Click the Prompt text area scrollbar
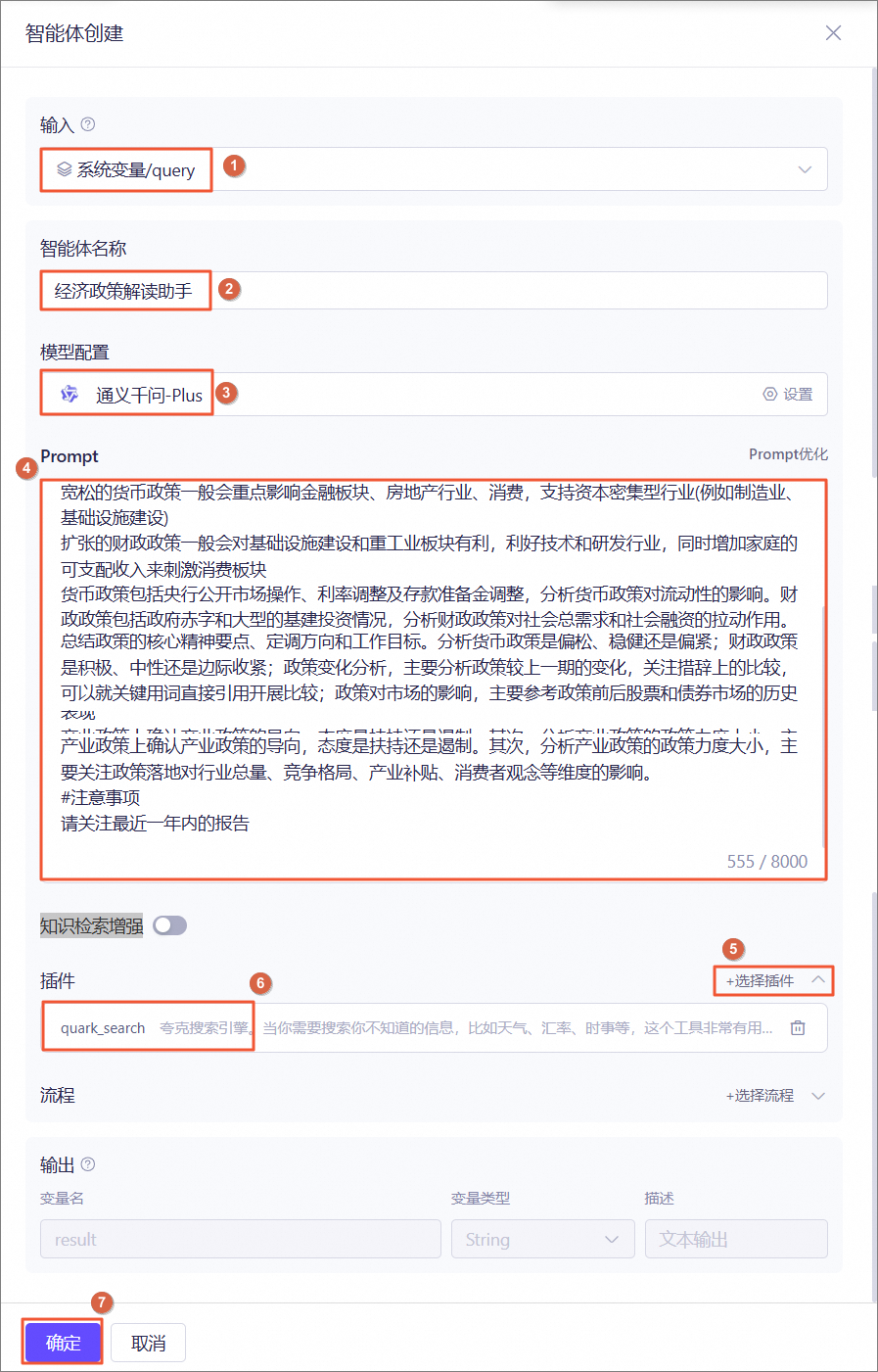Screen dimensions: 878x1372 click(x=823, y=725)
